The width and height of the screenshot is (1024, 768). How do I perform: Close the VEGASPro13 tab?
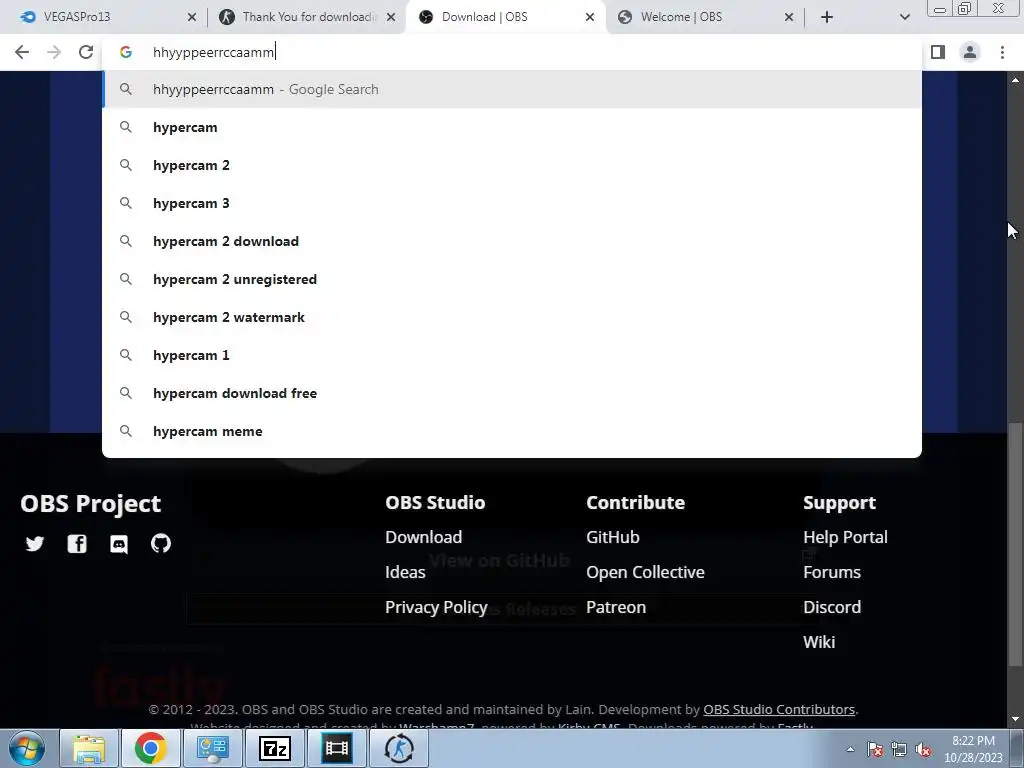coord(191,17)
